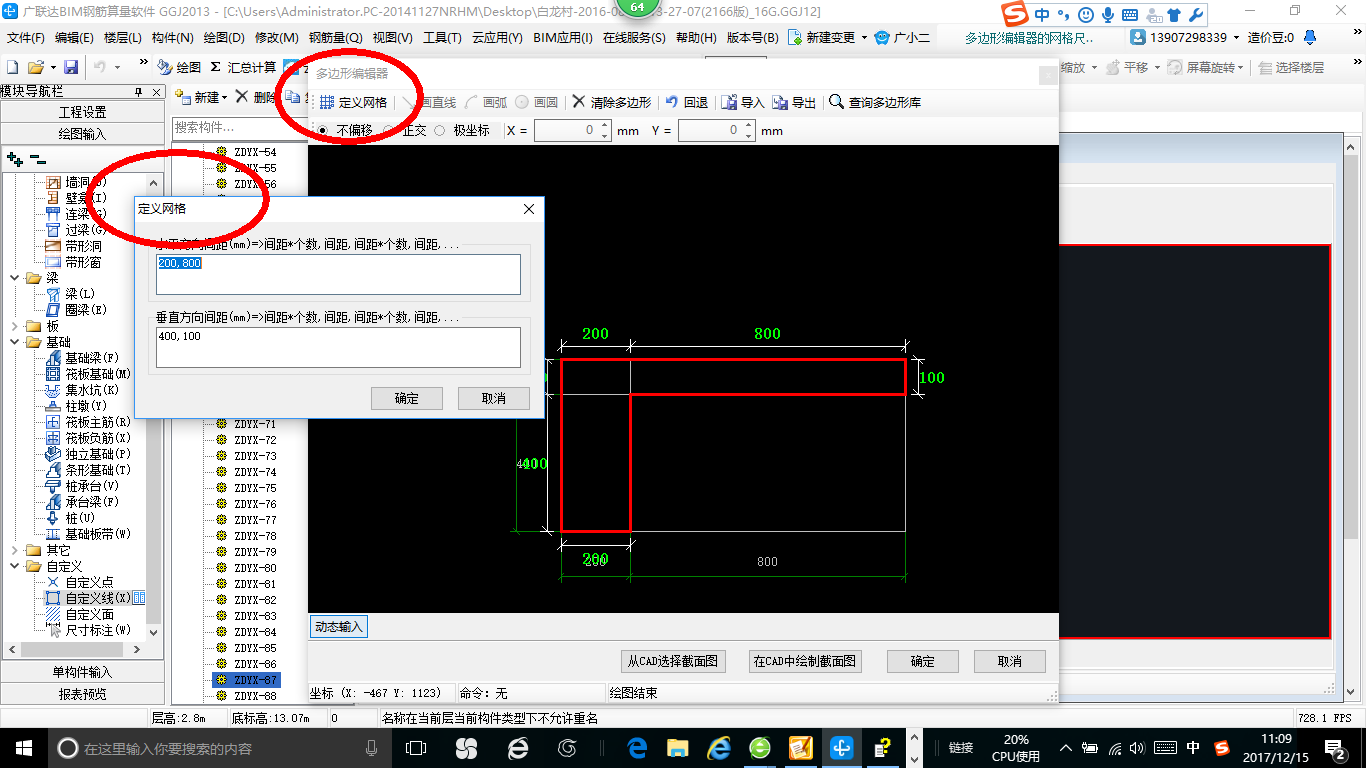
Task: Open the 文件(F) menu
Action: 26,38
